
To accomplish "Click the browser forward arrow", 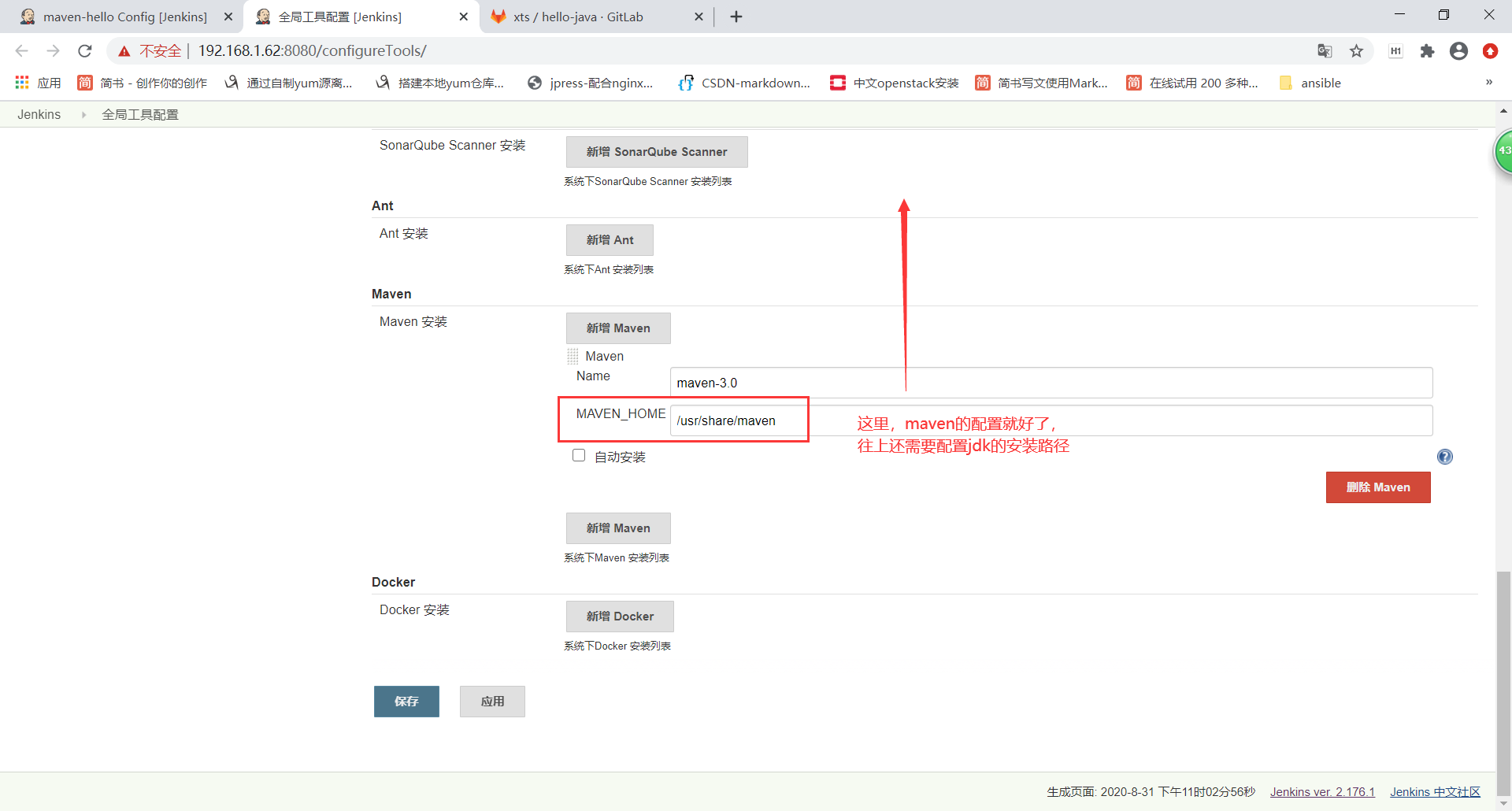I will pyautogui.click(x=53, y=51).
